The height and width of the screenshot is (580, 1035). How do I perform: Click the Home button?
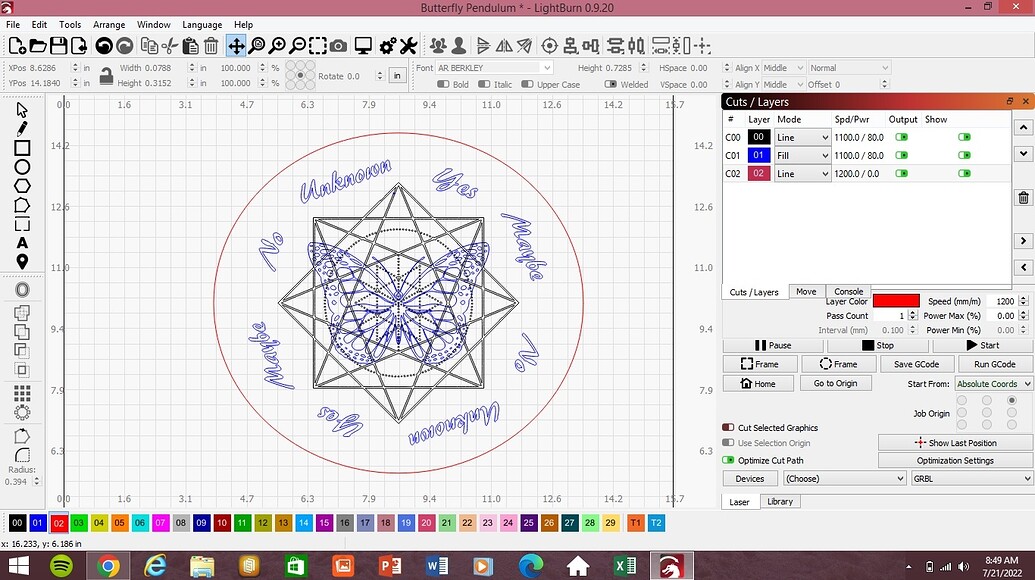(758, 383)
